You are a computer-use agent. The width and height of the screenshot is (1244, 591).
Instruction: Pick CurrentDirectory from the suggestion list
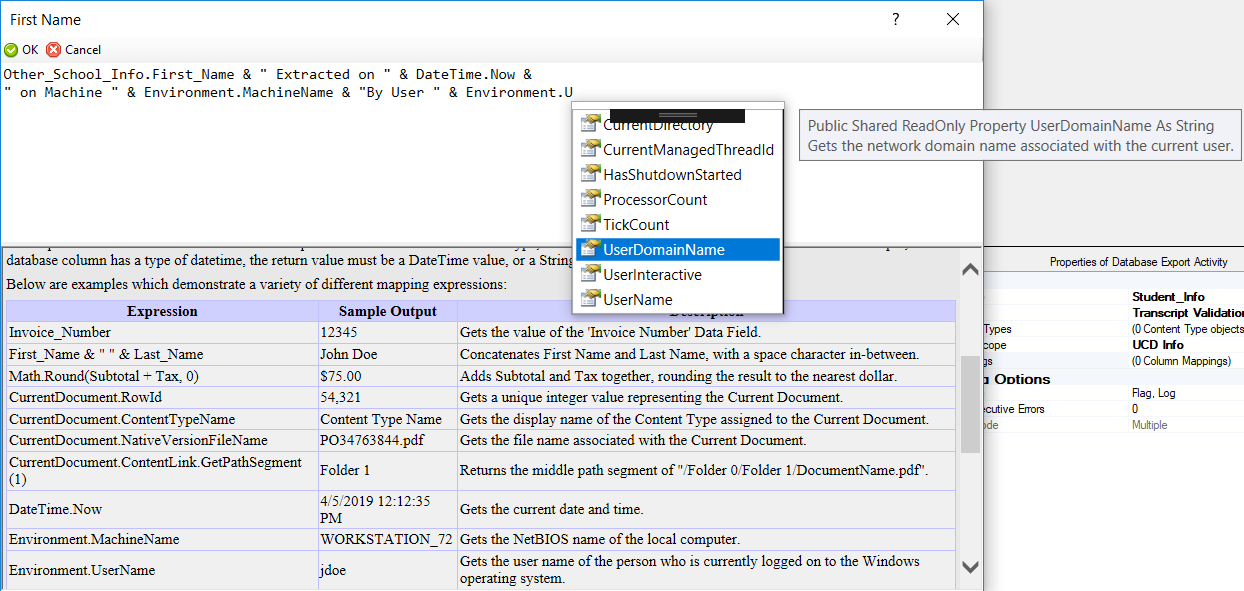point(658,126)
